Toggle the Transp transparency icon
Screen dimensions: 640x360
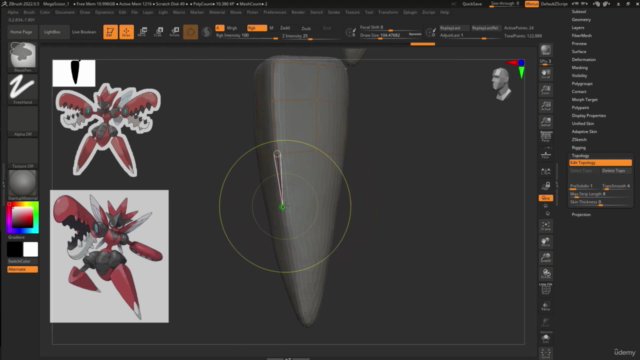tap(546, 306)
